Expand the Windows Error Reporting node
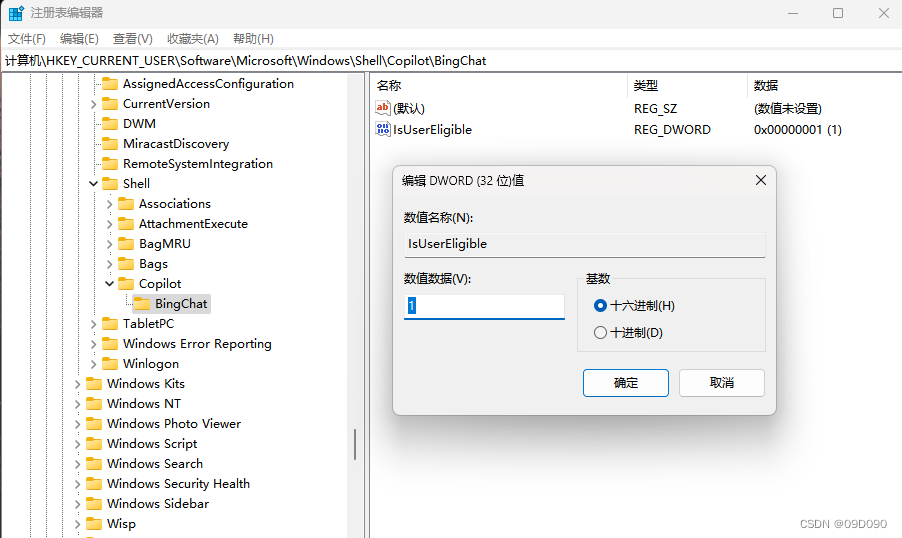 pos(94,344)
